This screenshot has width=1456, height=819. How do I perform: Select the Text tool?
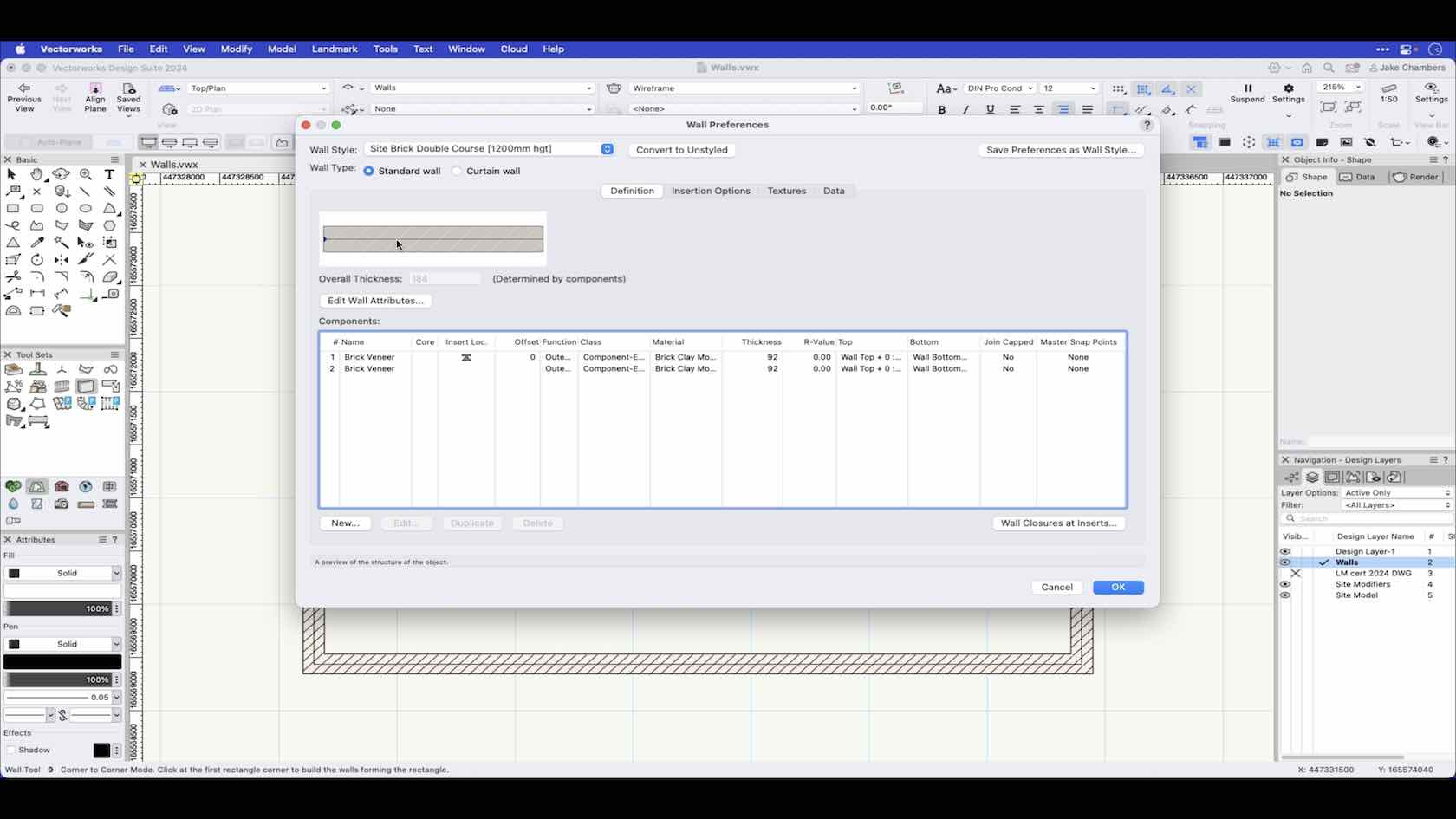[109, 174]
